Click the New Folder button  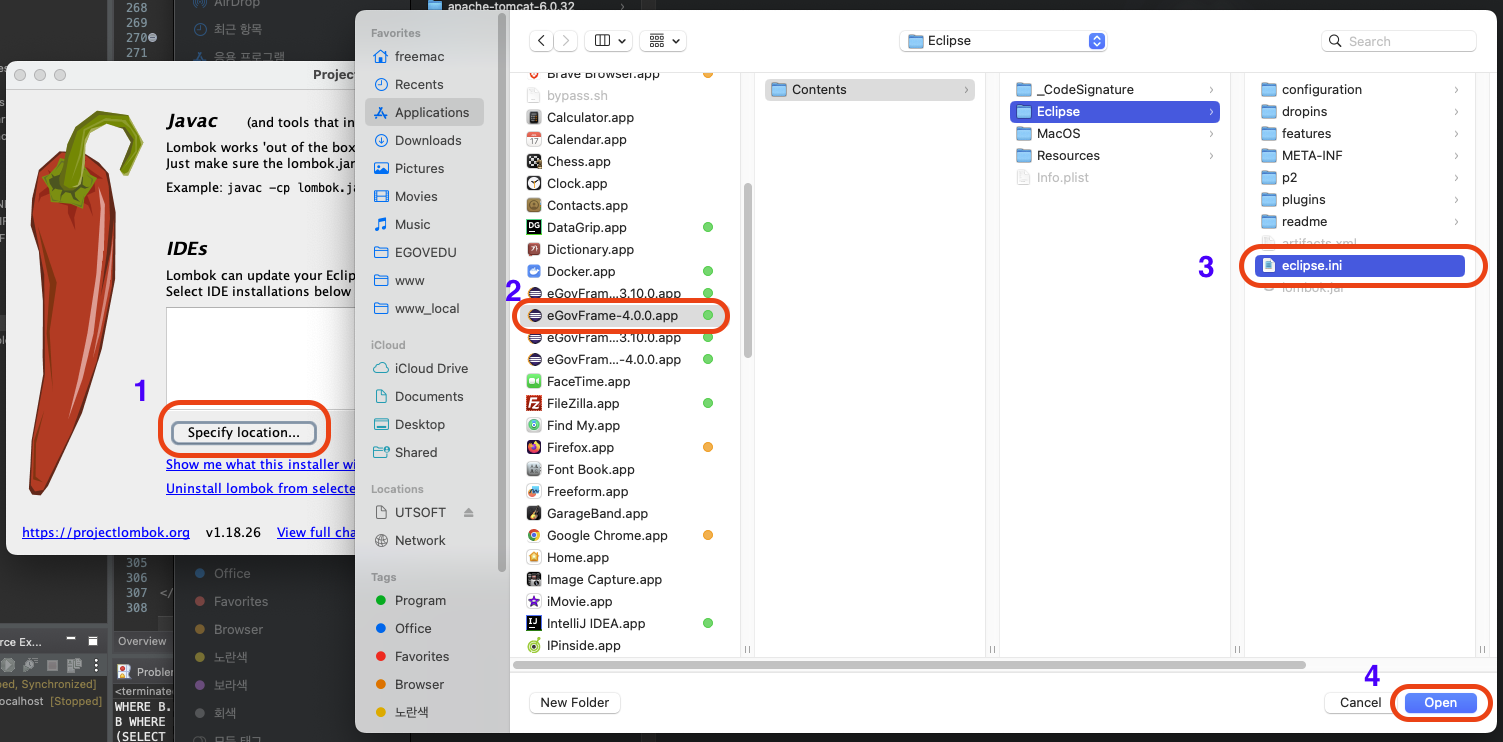[x=574, y=702]
